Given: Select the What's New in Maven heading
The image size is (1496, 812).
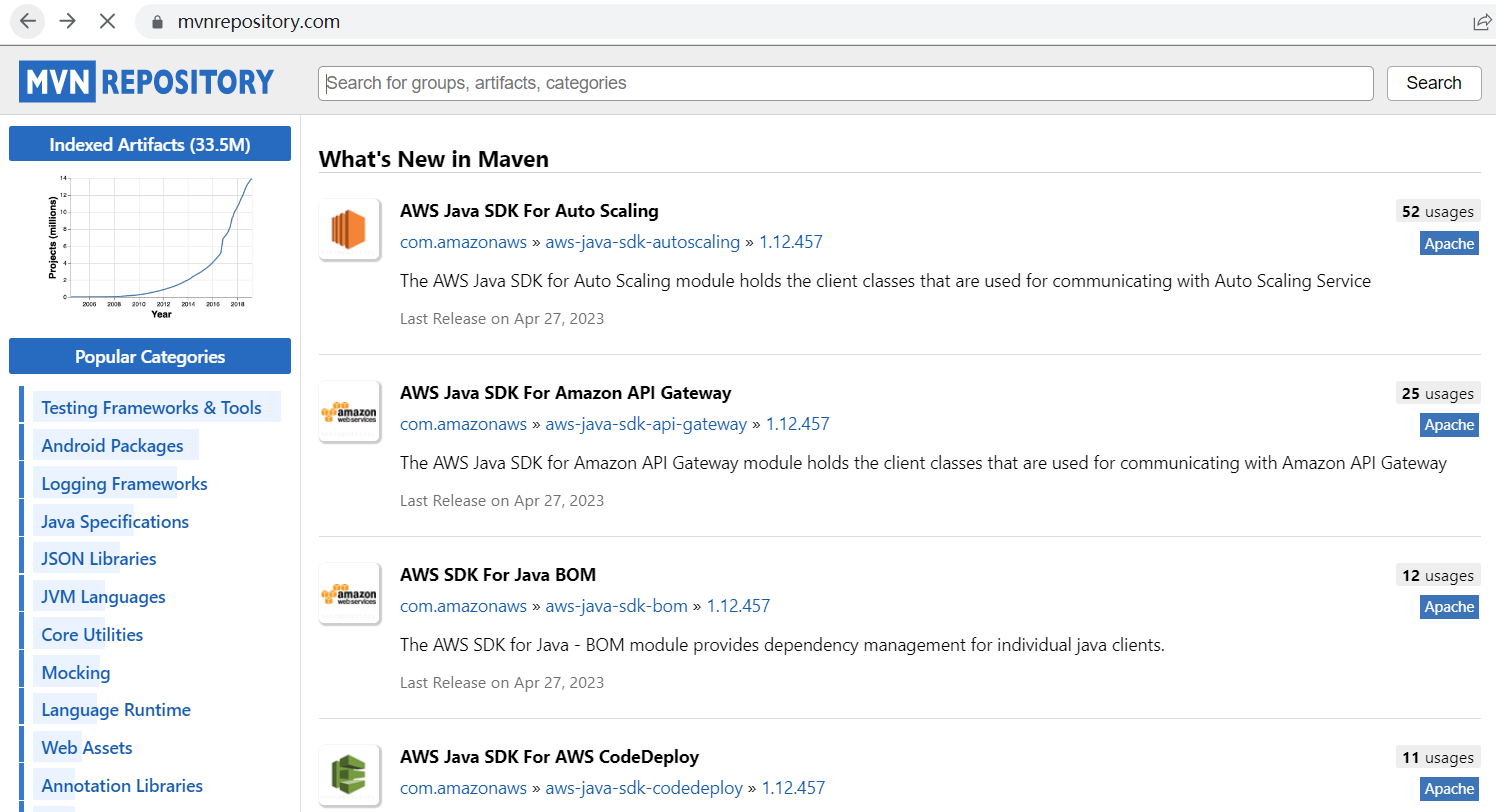Looking at the screenshot, I should point(434,159).
